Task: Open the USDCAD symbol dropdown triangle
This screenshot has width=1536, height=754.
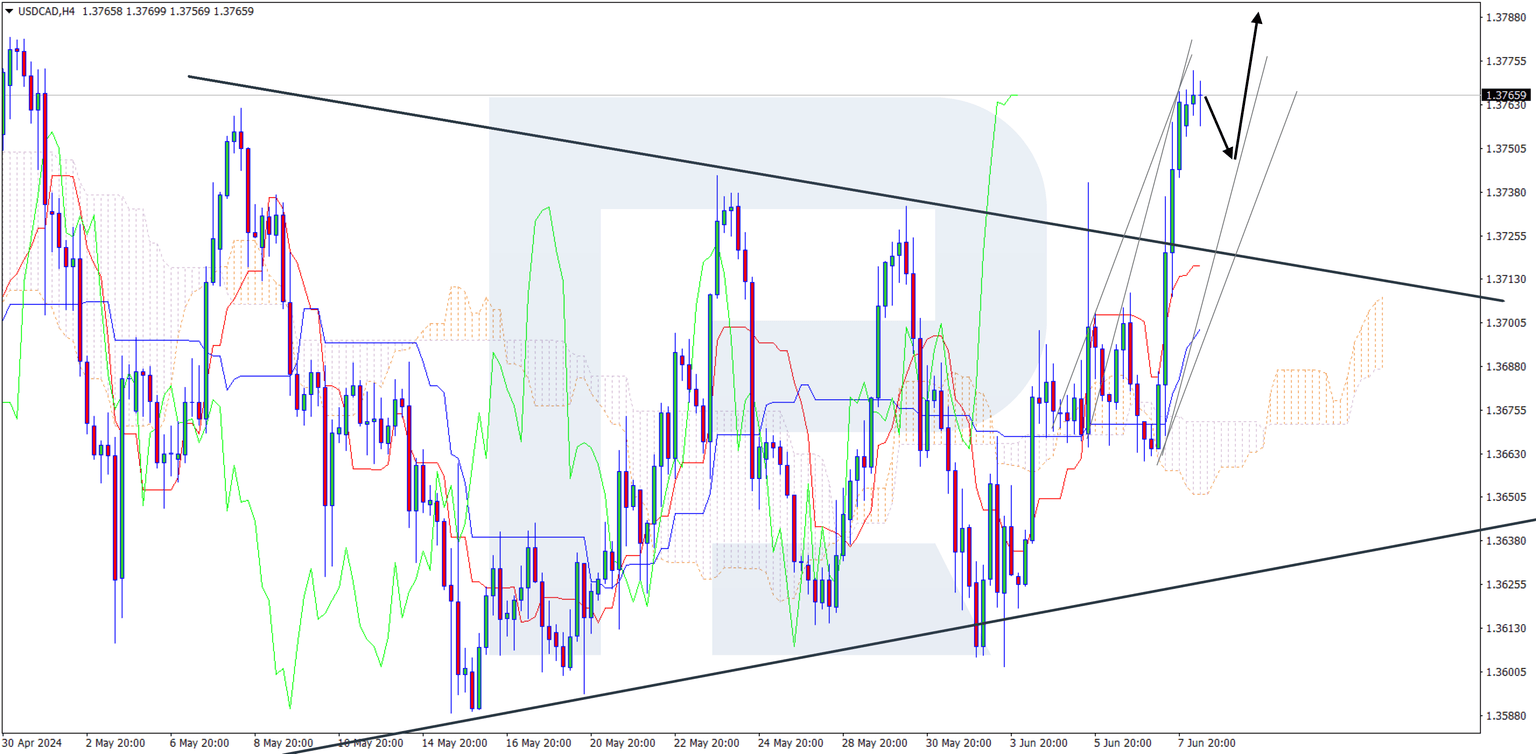Action: 10,10
